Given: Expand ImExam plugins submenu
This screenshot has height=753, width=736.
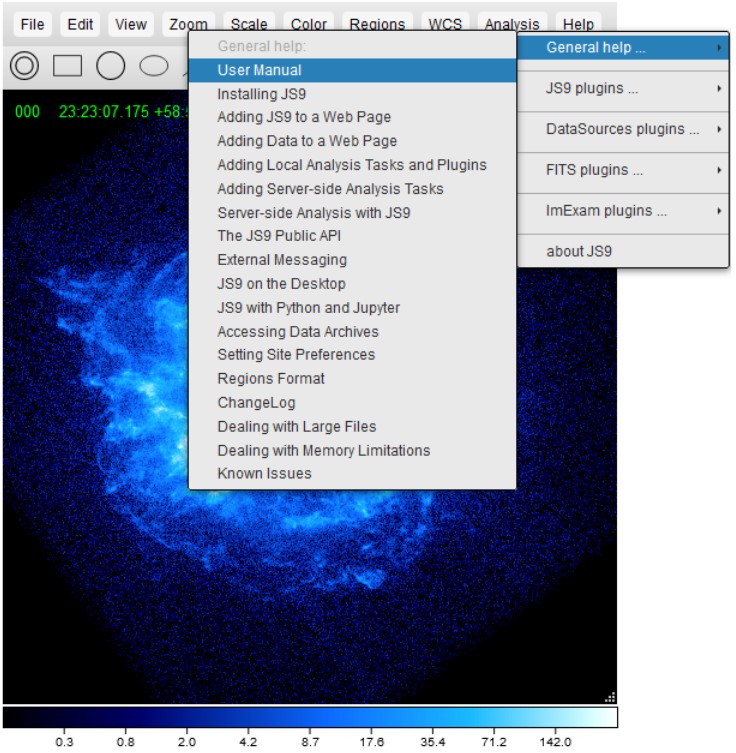Looking at the screenshot, I should [x=623, y=211].
